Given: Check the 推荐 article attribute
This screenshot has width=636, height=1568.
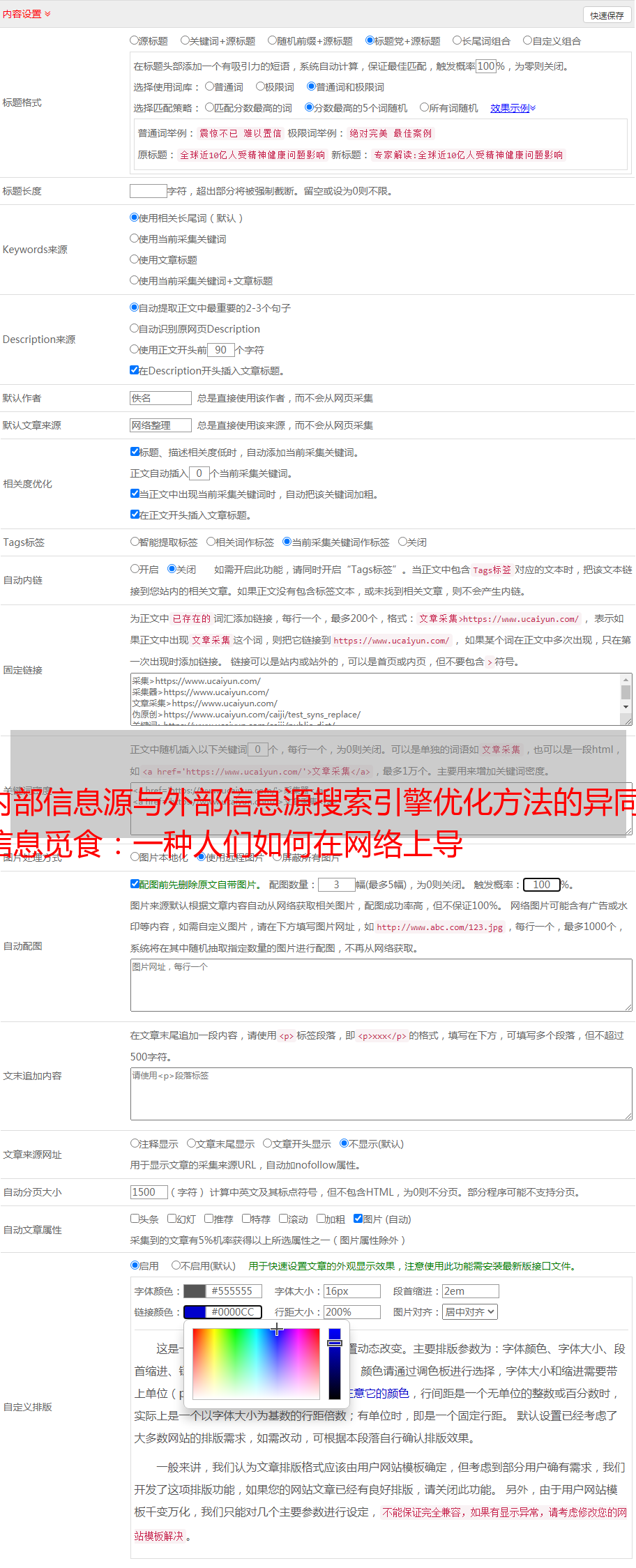Looking at the screenshot, I should click(209, 1219).
